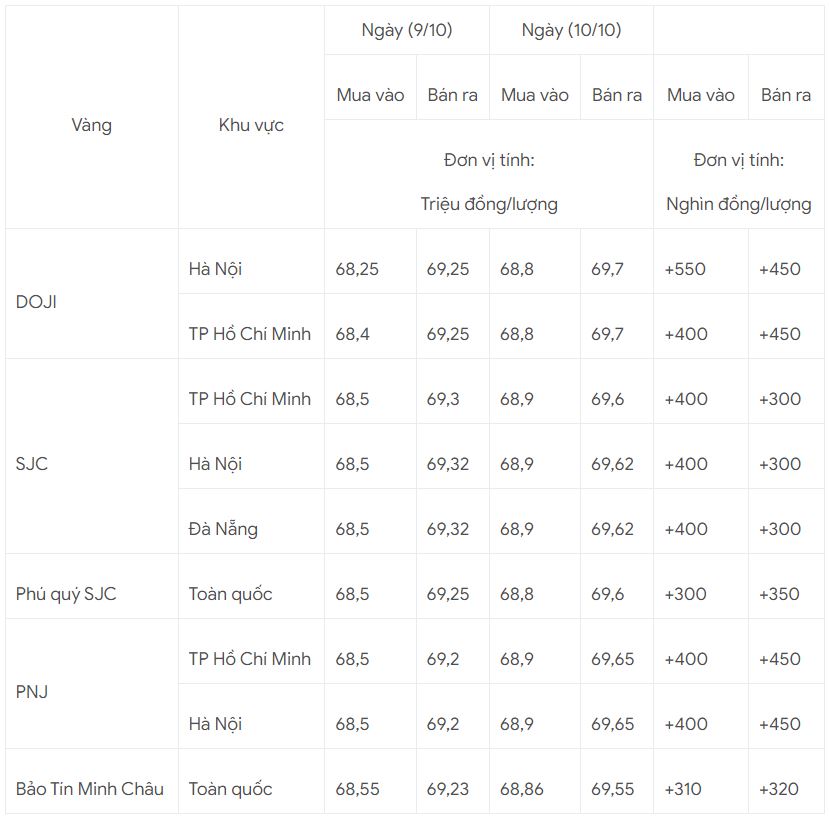Select DOJI Hà Nội buy price 68,25

357,269
